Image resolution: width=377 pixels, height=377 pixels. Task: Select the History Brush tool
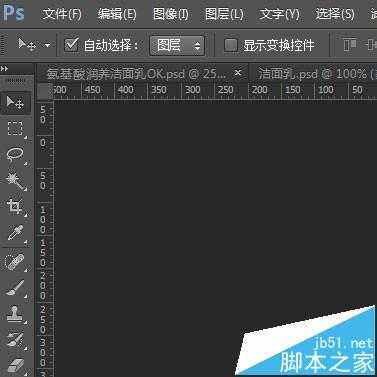pos(15,339)
